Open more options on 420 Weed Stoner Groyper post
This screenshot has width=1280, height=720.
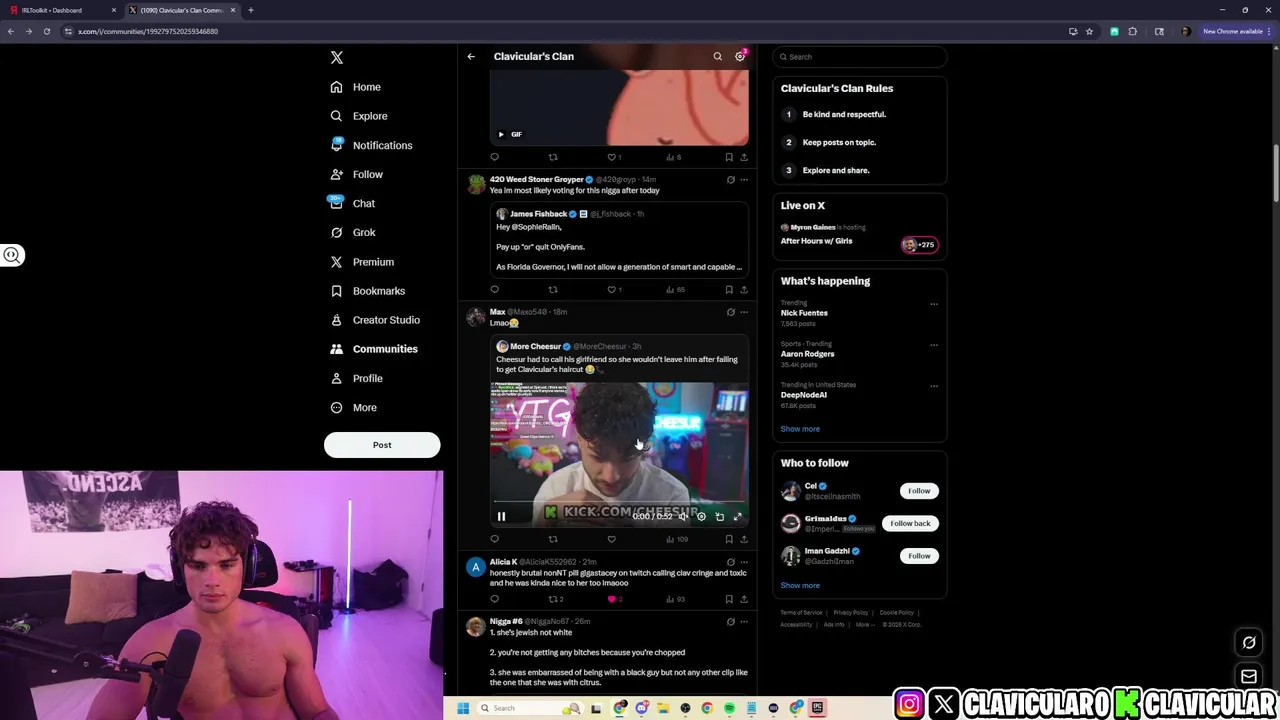tap(743, 180)
